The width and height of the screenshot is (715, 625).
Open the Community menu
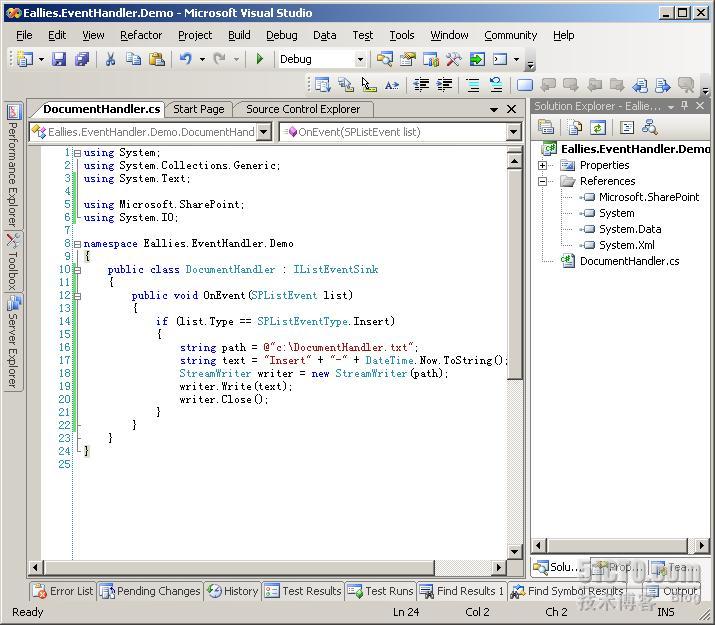pyautogui.click(x=511, y=35)
